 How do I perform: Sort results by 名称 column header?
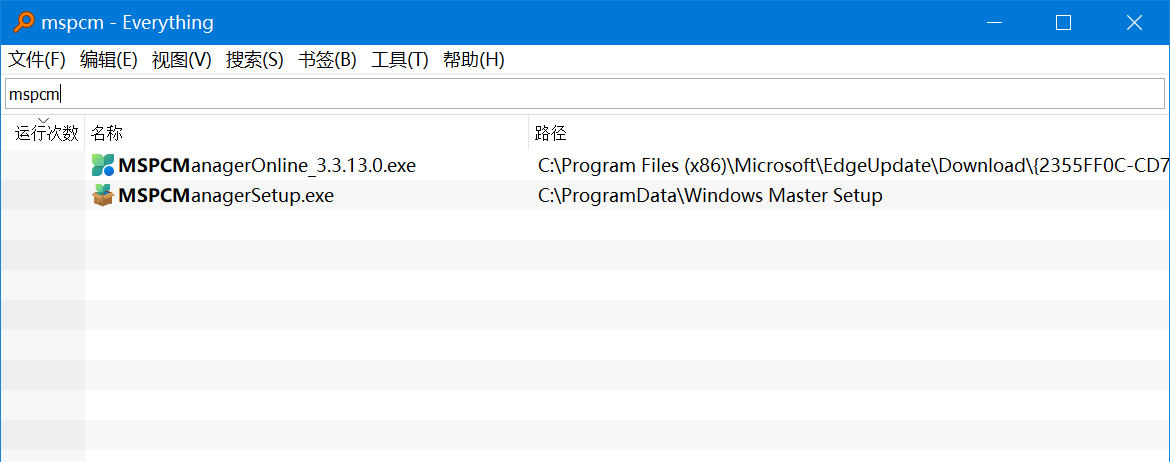(107, 133)
